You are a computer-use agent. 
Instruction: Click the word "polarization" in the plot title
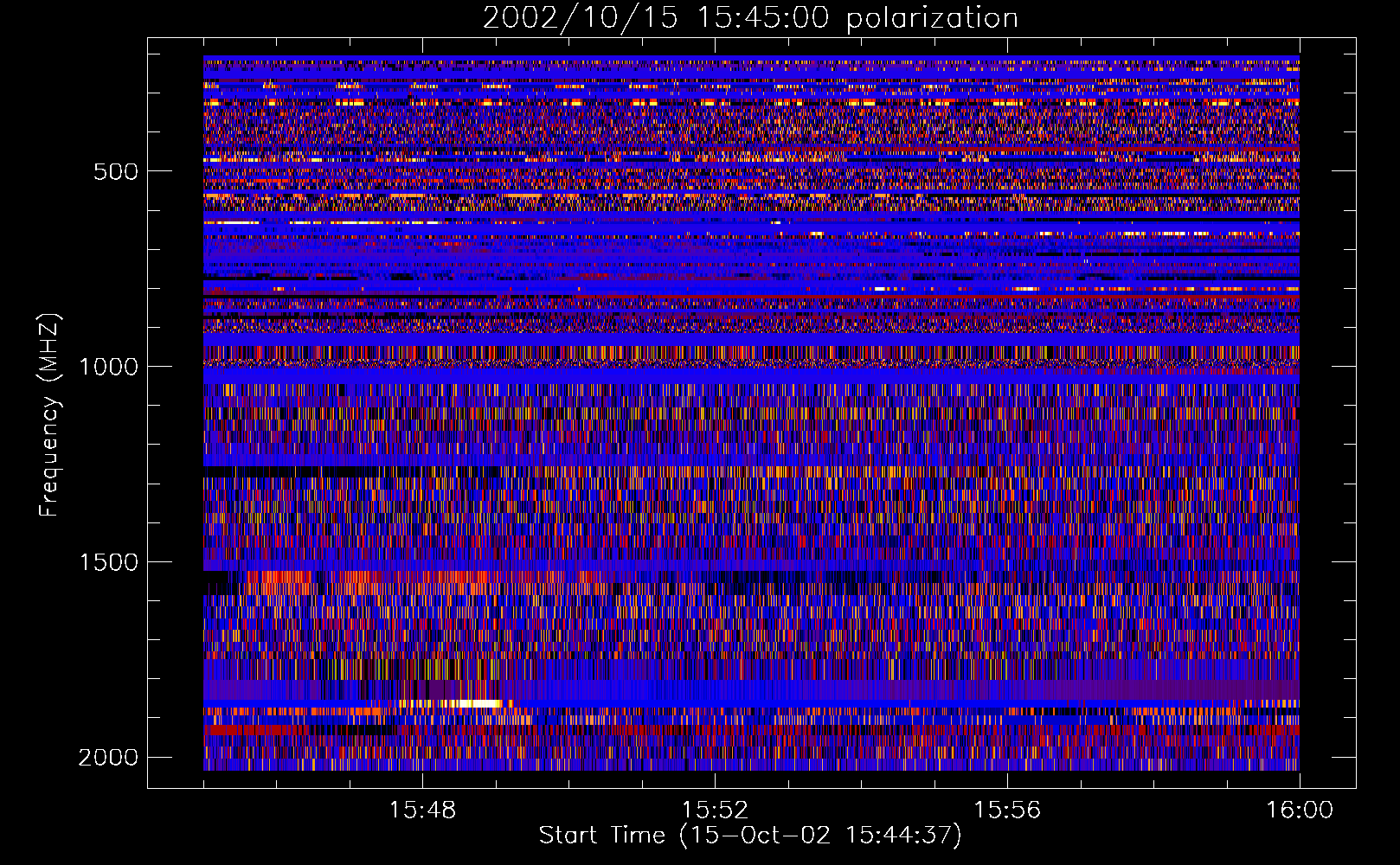click(x=932, y=18)
